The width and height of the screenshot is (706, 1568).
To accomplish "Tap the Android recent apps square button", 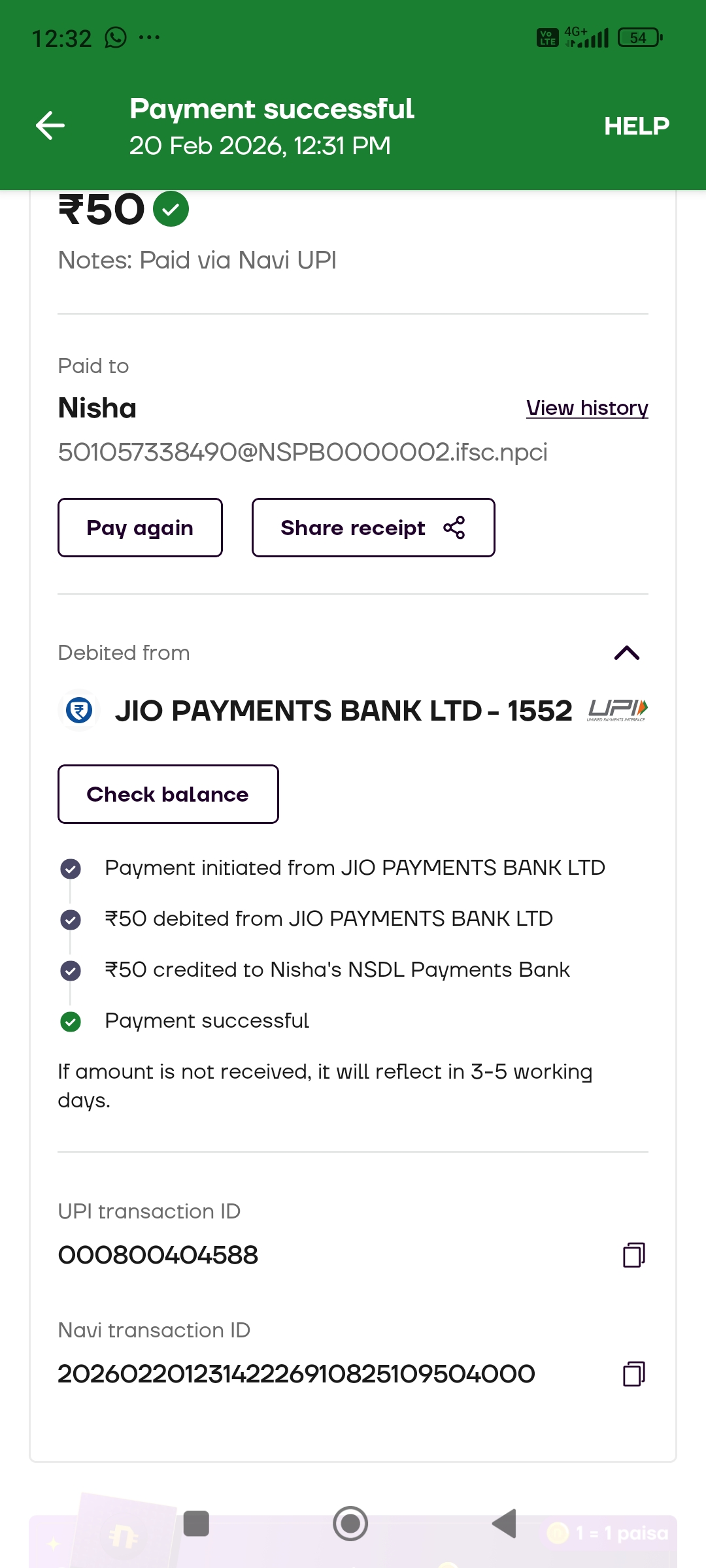I will coord(196,1524).
